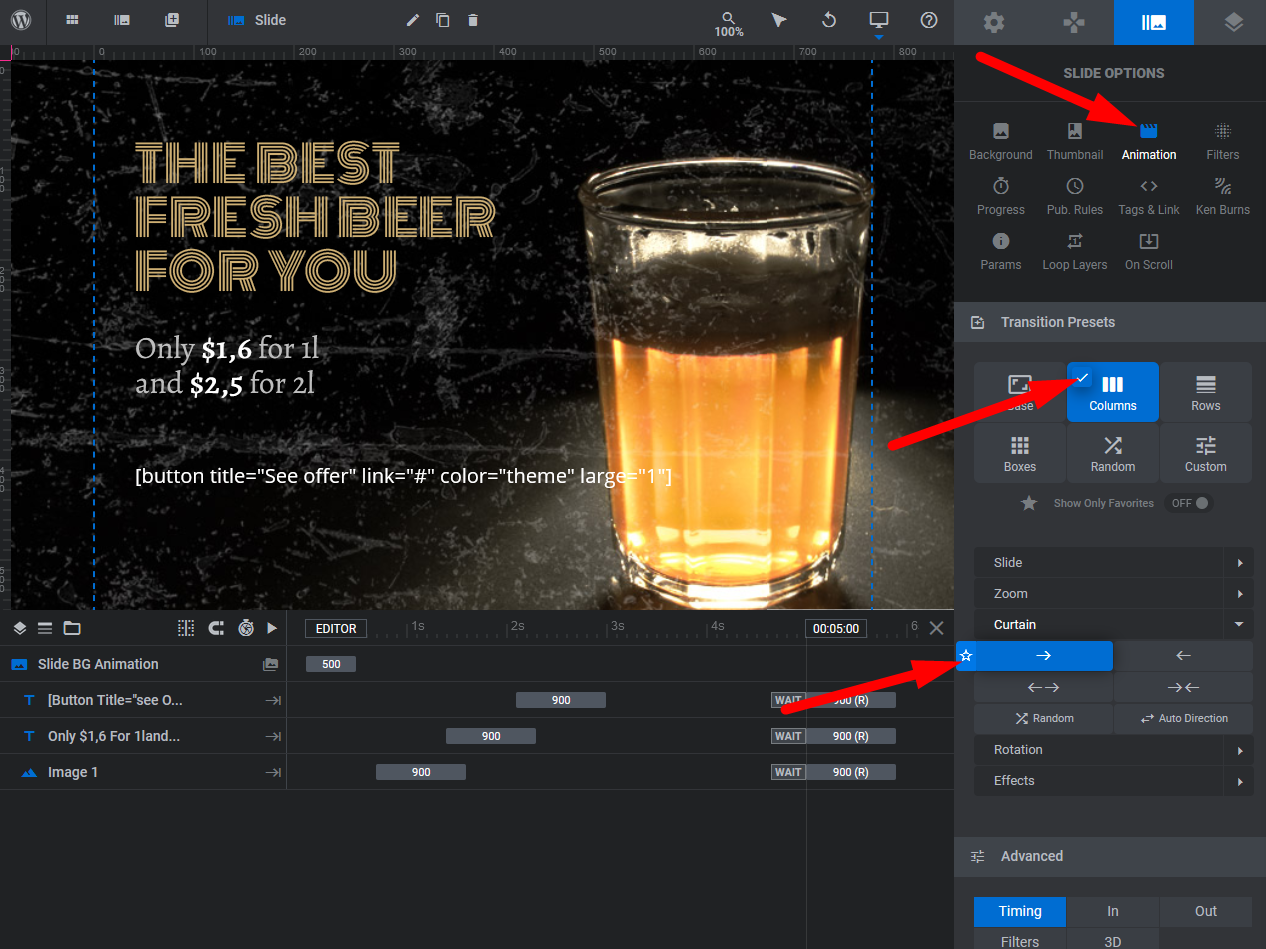Open Tags & Link options
This screenshot has height=949, width=1266.
tap(1149, 196)
